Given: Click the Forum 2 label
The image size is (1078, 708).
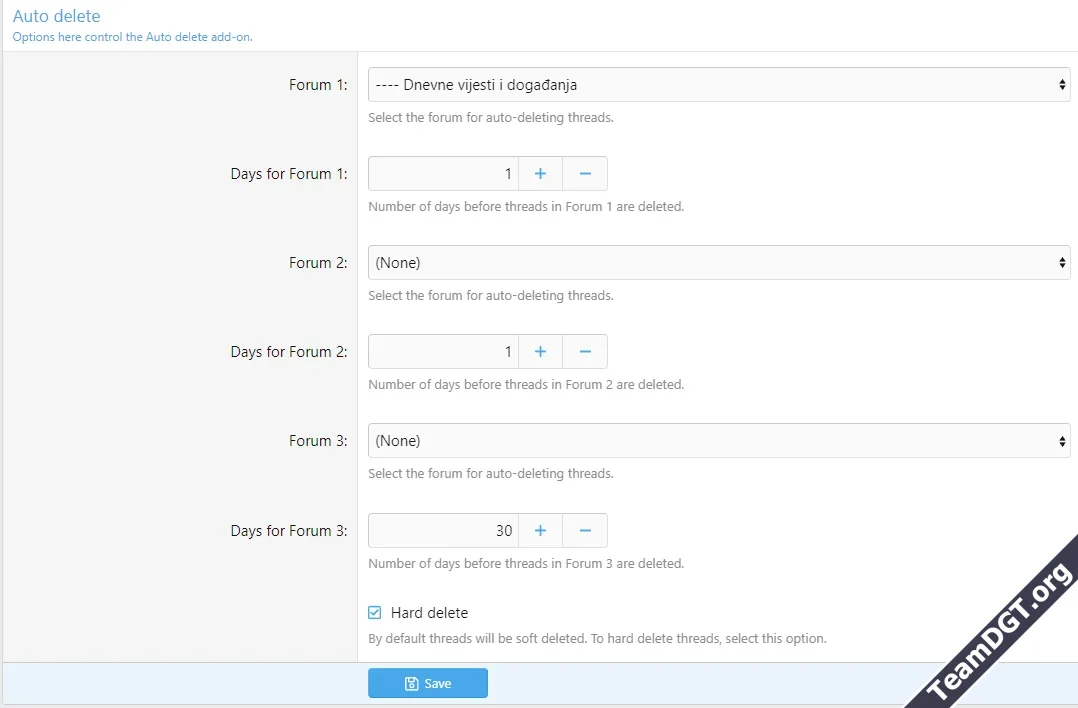Looking at the screenshot, I should [x=318, y=263].
